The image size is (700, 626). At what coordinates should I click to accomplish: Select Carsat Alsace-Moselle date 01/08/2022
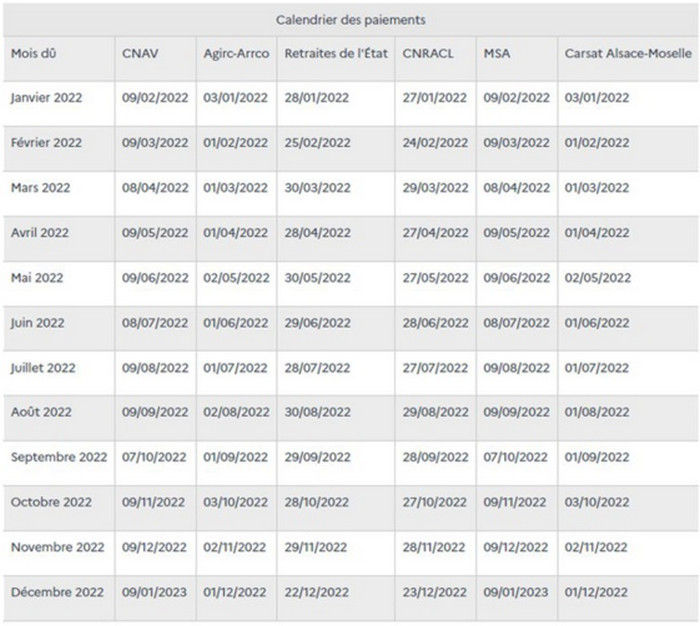(x=597, y=412)
